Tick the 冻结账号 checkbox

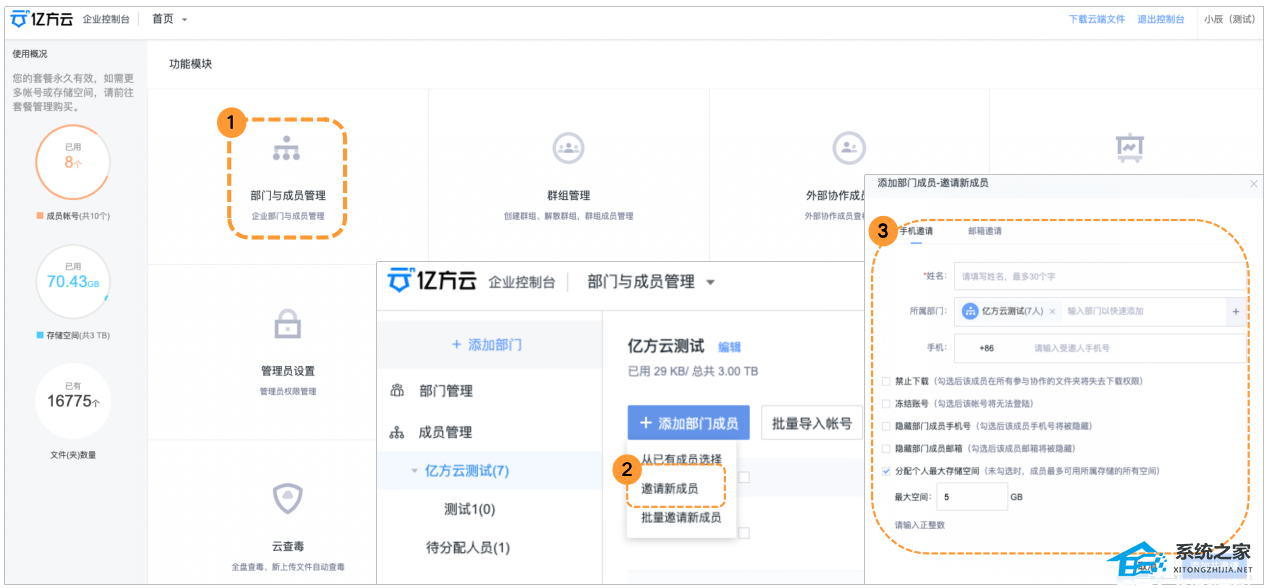tap(886, 404)
